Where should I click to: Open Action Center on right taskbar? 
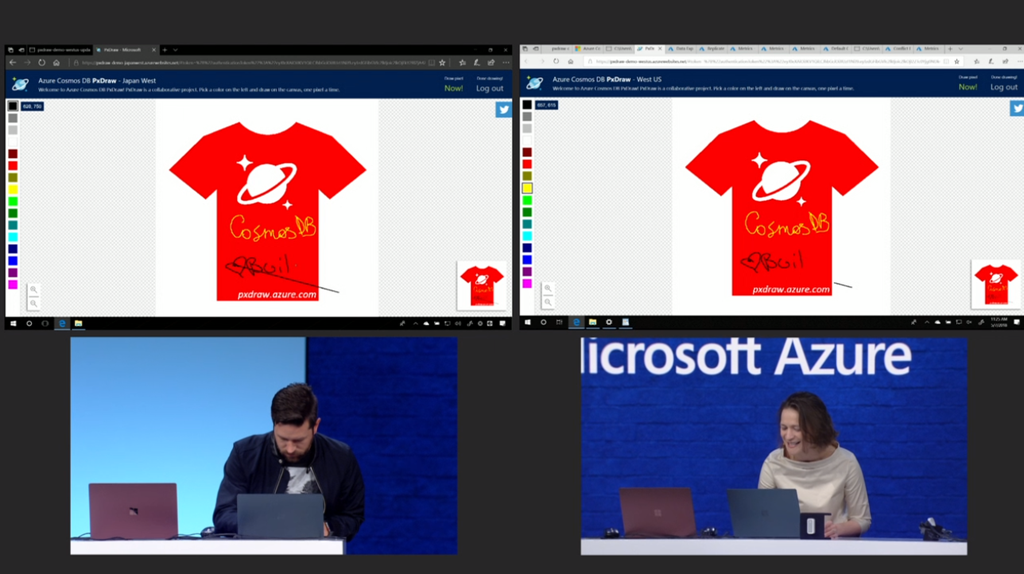coord(1017,322)
